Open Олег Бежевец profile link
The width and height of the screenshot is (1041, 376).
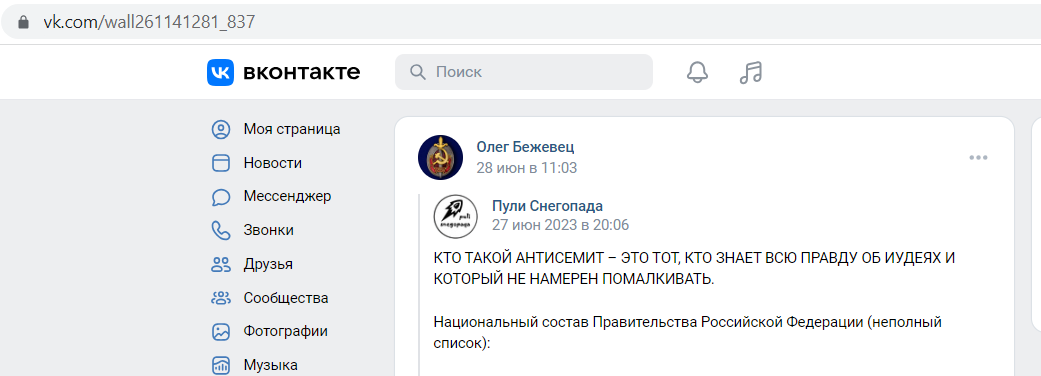pyautogui.click(x=525, y=147)
